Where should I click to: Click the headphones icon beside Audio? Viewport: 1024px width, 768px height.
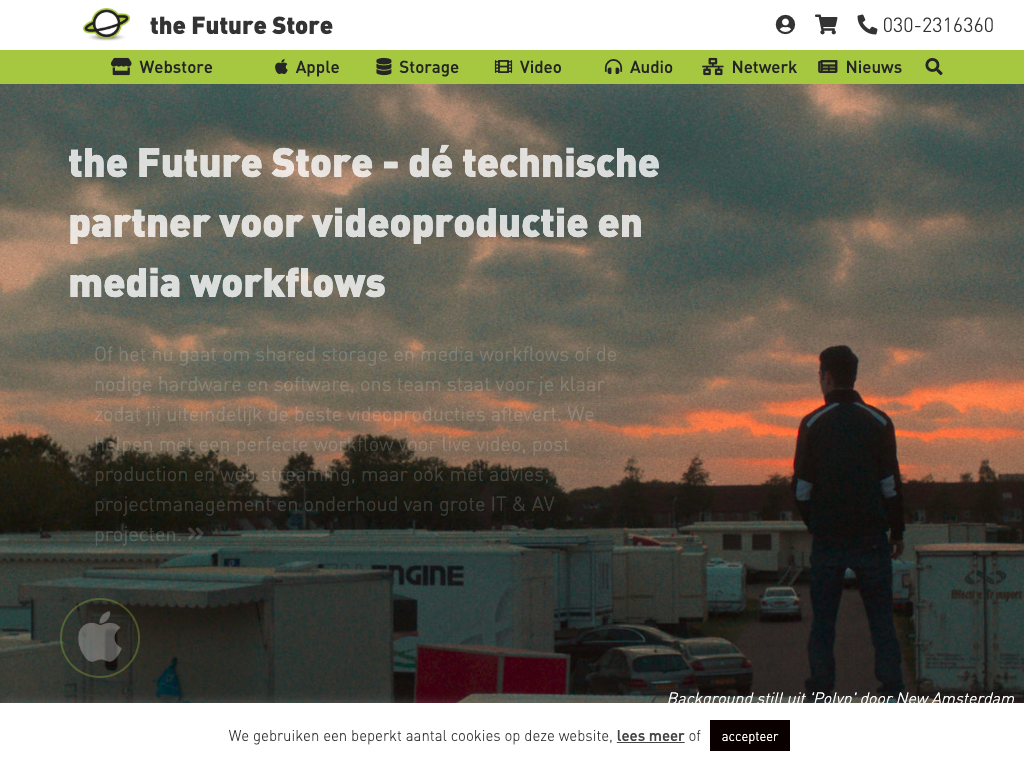coord(613,67)
